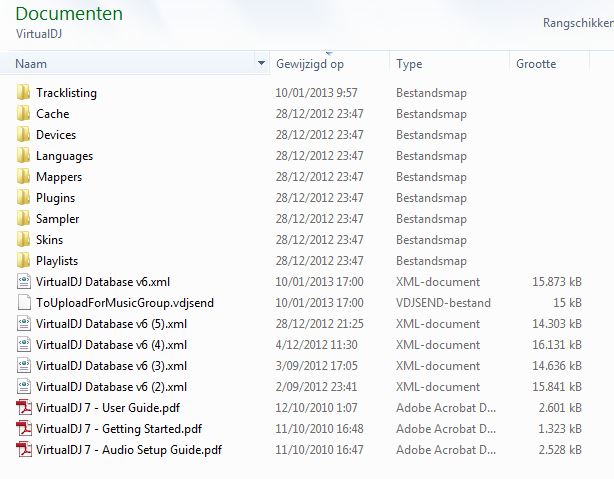Click the PDF icon of User Guide.pdf
This screenshot has height=479, width=614.
point(24,408)
